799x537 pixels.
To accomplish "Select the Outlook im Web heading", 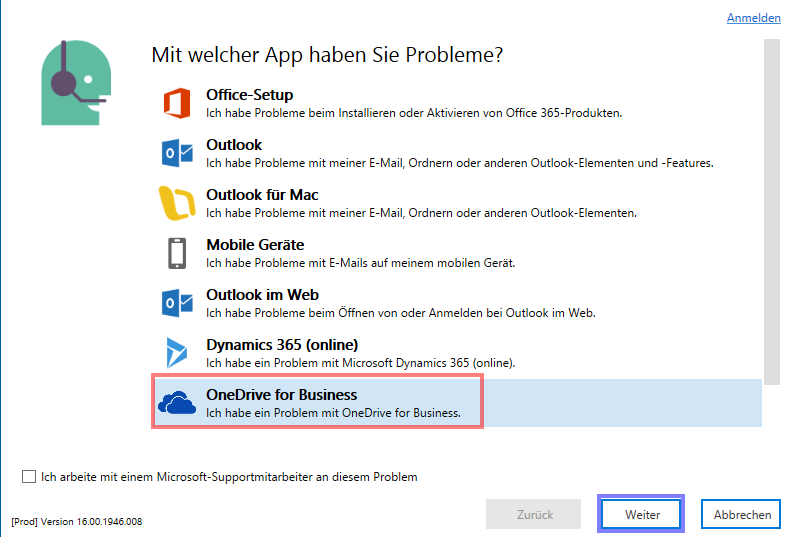I will point(262,294).
